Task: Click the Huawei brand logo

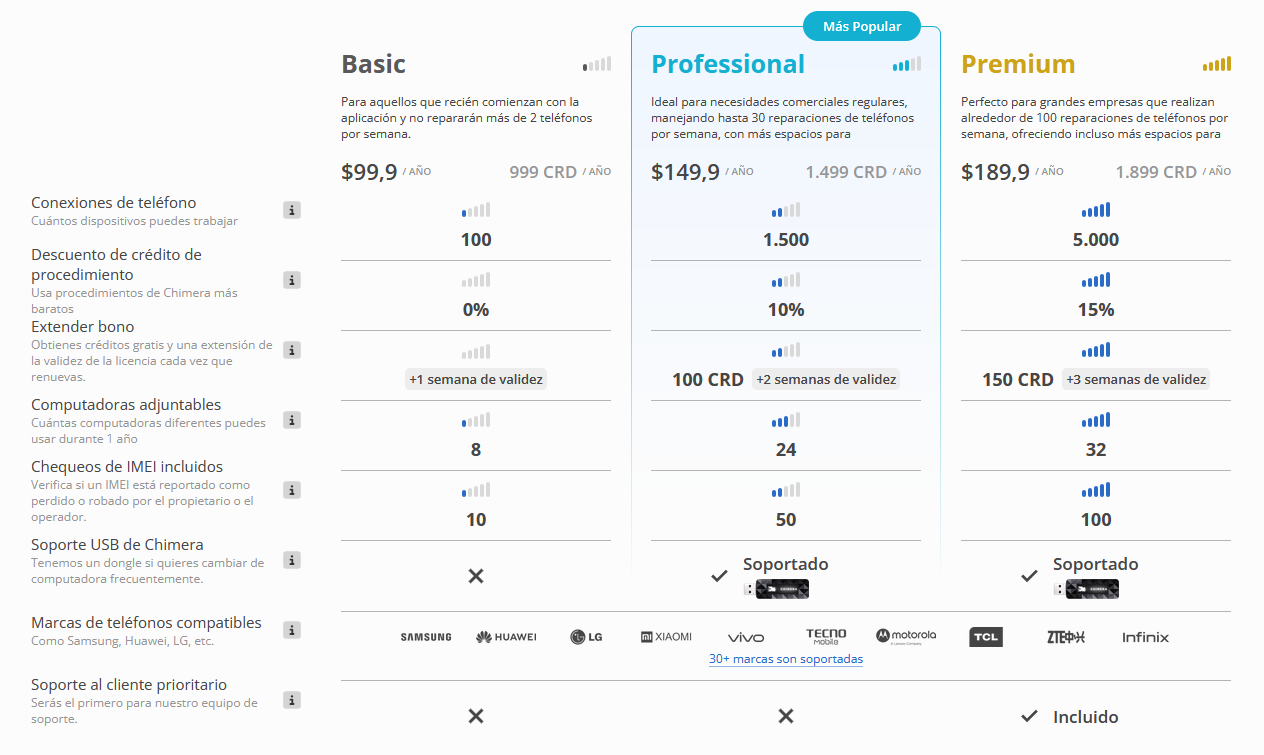Action: click(x=506, y=637)
